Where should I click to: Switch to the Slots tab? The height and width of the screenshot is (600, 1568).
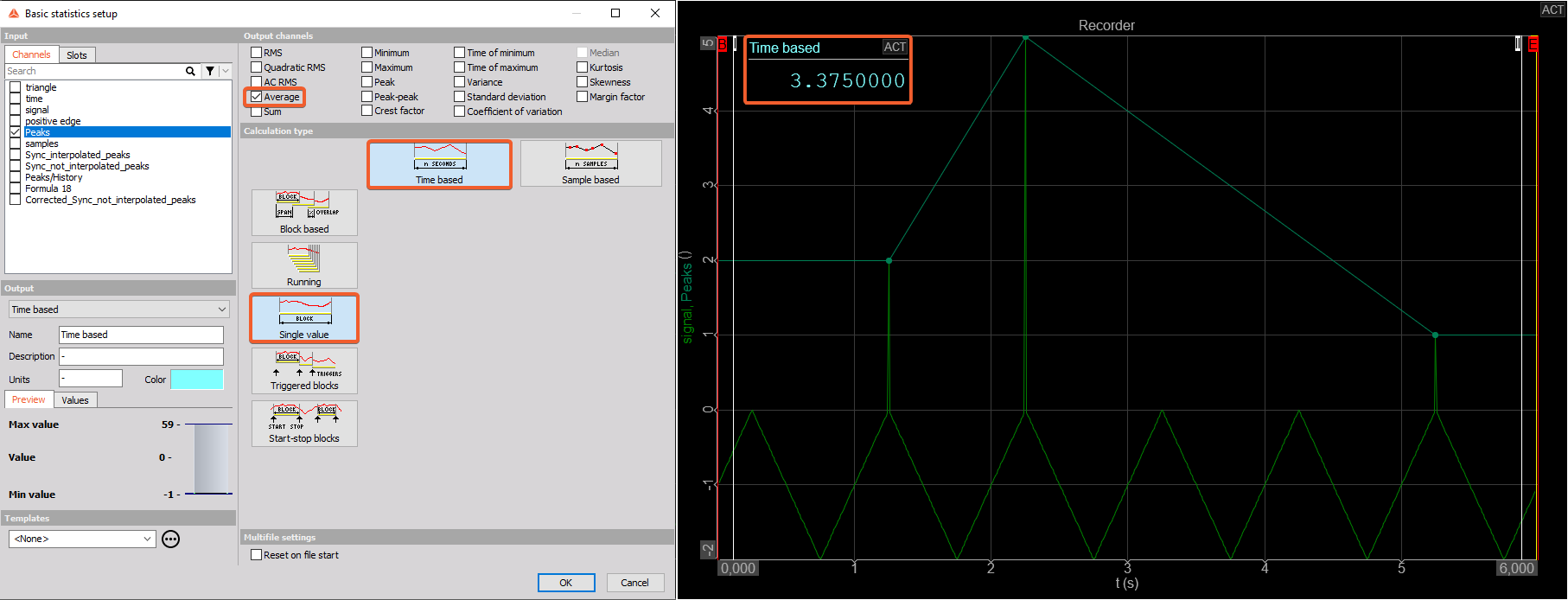point(77,55)
